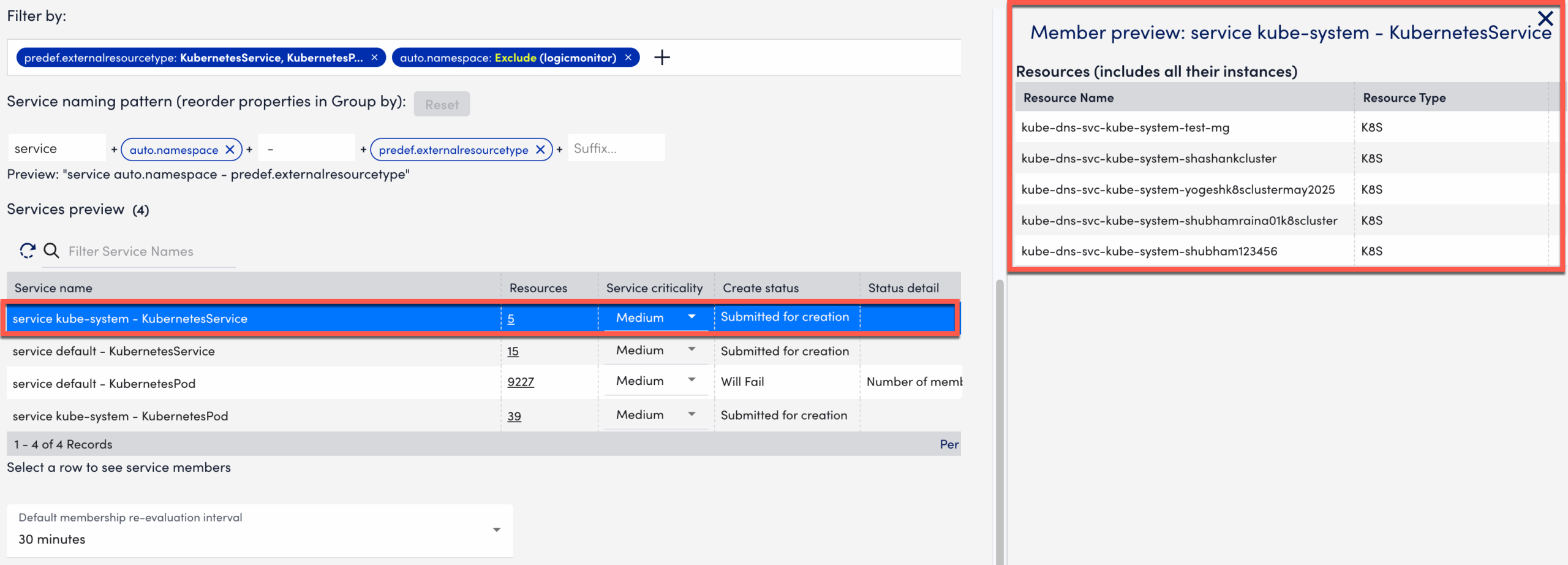
Task: Focus the Suffix input field
Action: [x=616, y=148]
